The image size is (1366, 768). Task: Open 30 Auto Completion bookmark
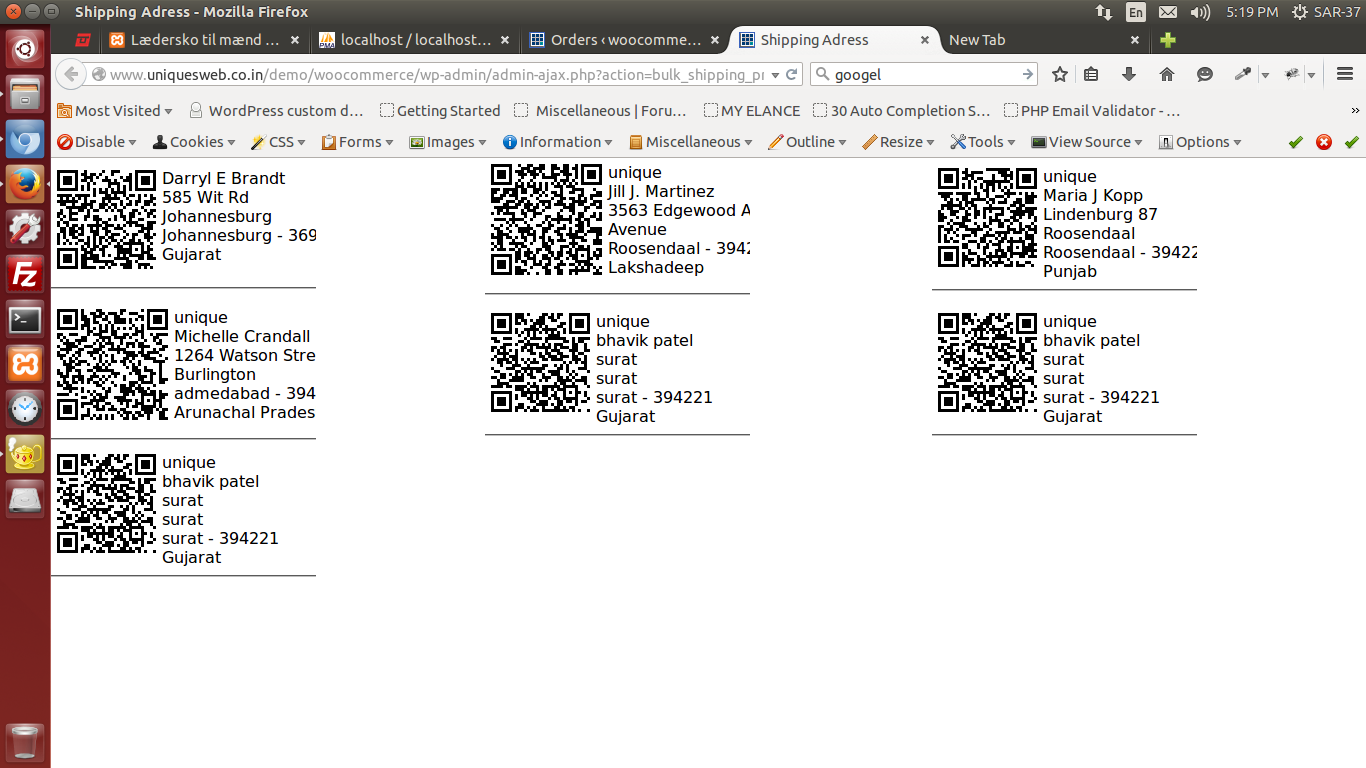902,111
